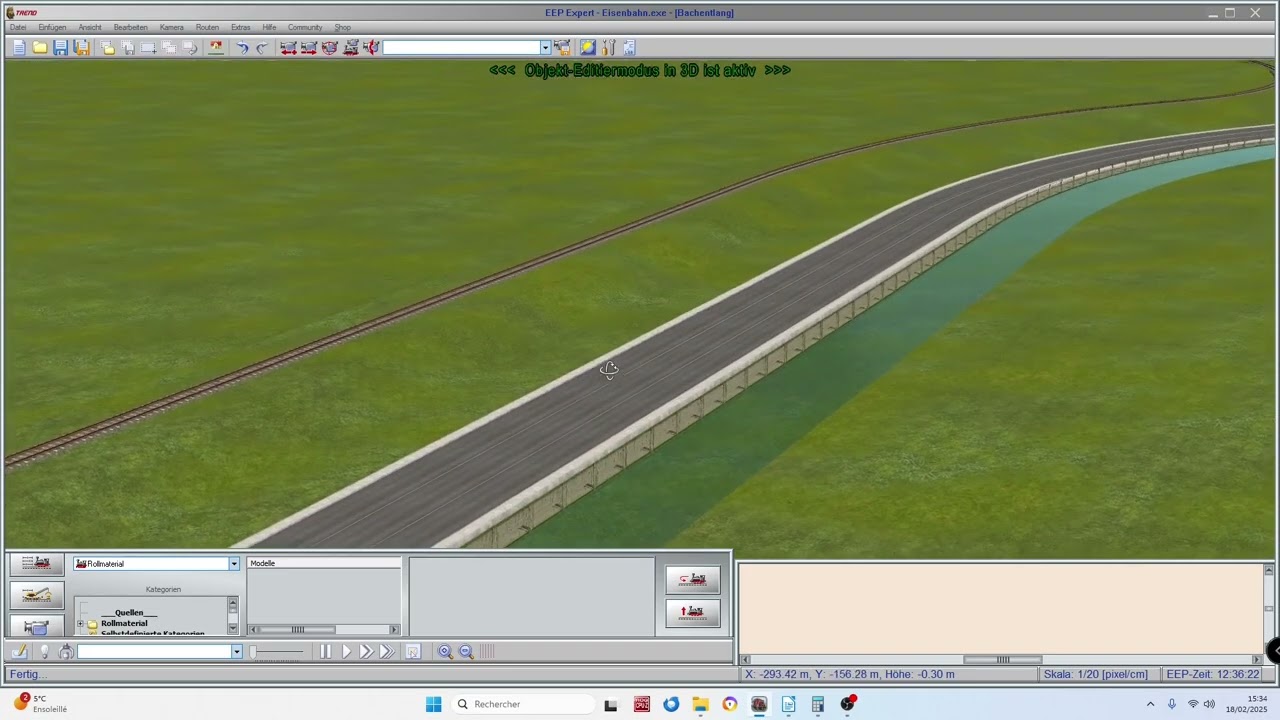The width and height of the screenshot is (1280, 720).
Task: Click the triple-arrow fastest forward button
Action: pyautogui.click(x=387, y=651)
